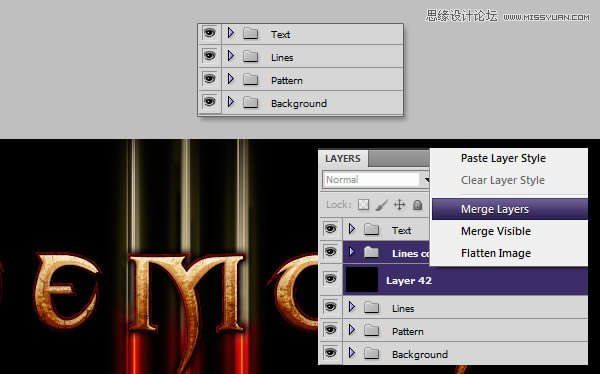Select the Background group name in Layers panel
The height and width of the screenshot is (374, 600).
(x=420, y=354)
